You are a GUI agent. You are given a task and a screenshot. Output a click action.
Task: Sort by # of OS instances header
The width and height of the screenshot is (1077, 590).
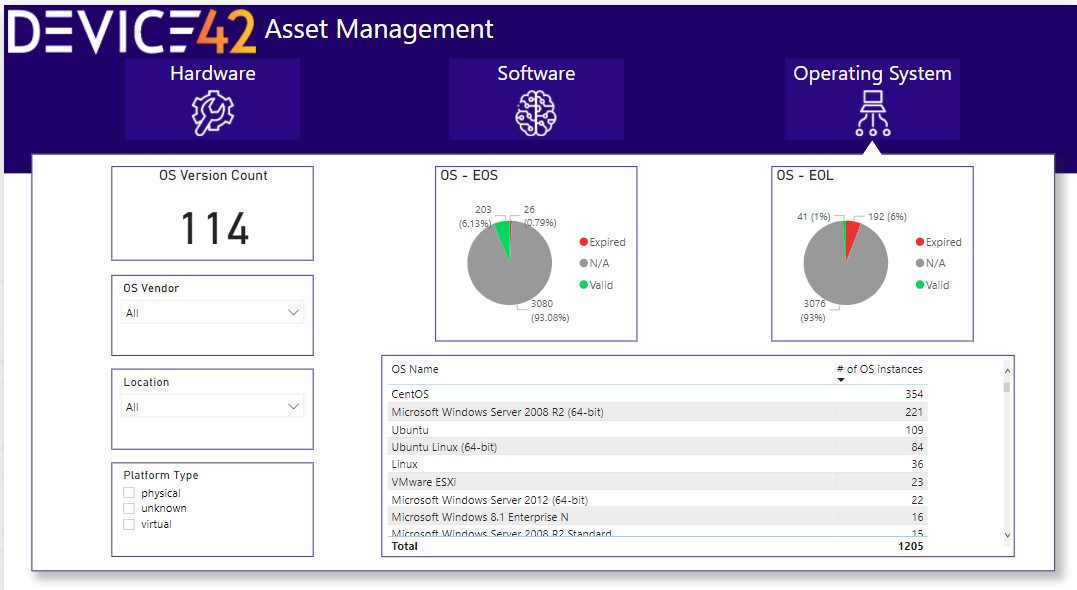click(x=879, y=370)
